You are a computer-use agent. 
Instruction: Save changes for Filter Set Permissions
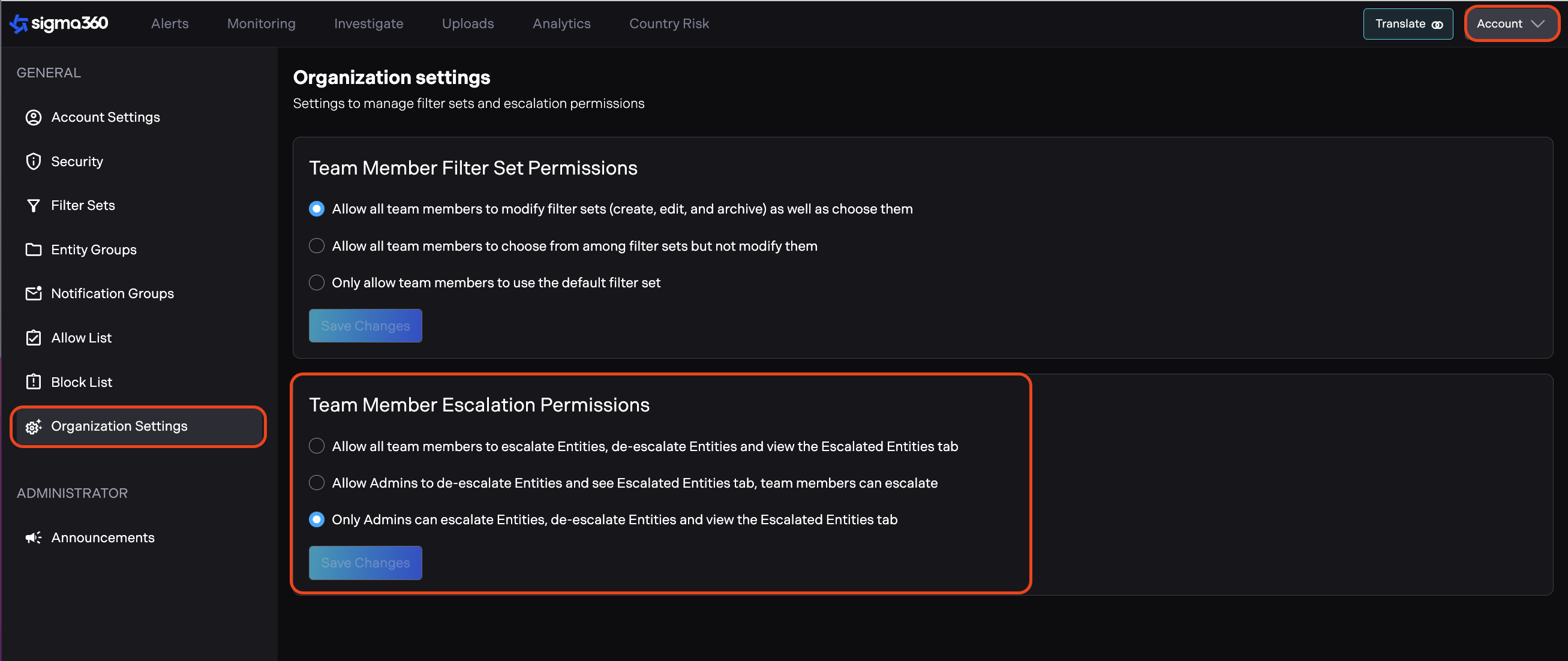click(x=365, y=326)
